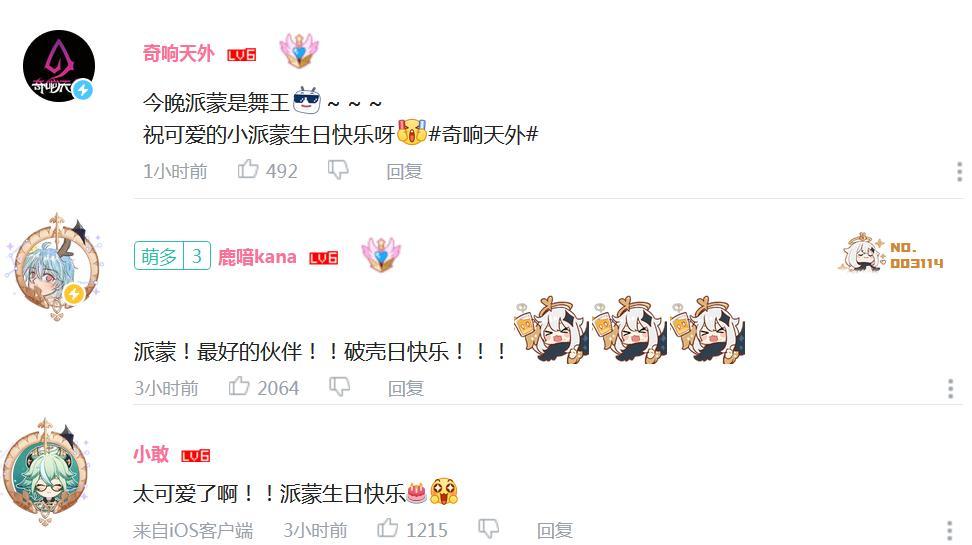This screenshot has height=545, width=972.
Task: Open the #奇响天外# hashtag topic
Action: pos(483,134)
